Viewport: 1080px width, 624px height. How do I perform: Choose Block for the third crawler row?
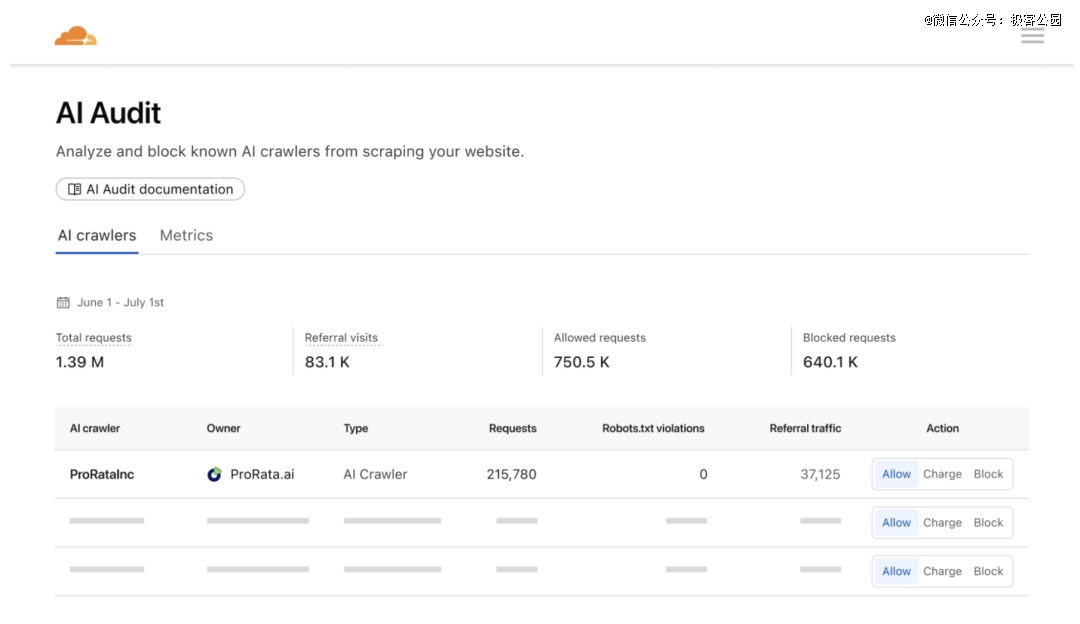tap(988, 571)
